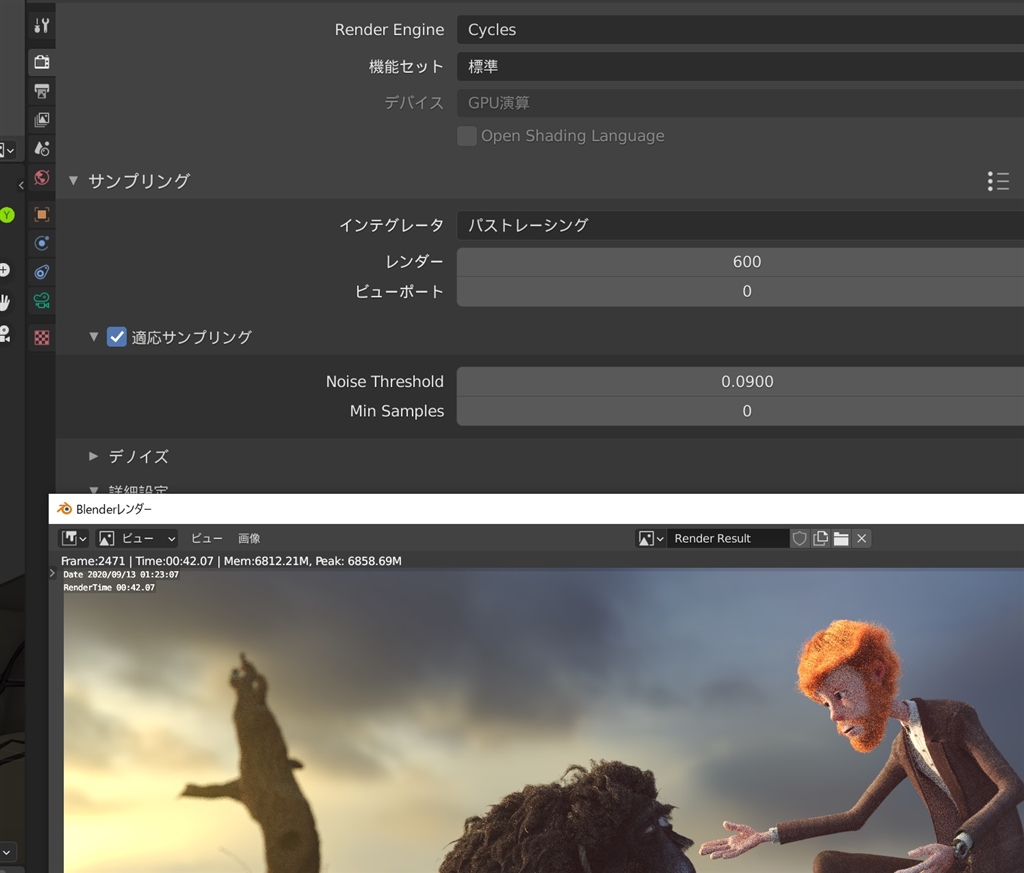Open the sampling presets list icon
This screenshot has height=873, width=1024.
pos(998,181)
